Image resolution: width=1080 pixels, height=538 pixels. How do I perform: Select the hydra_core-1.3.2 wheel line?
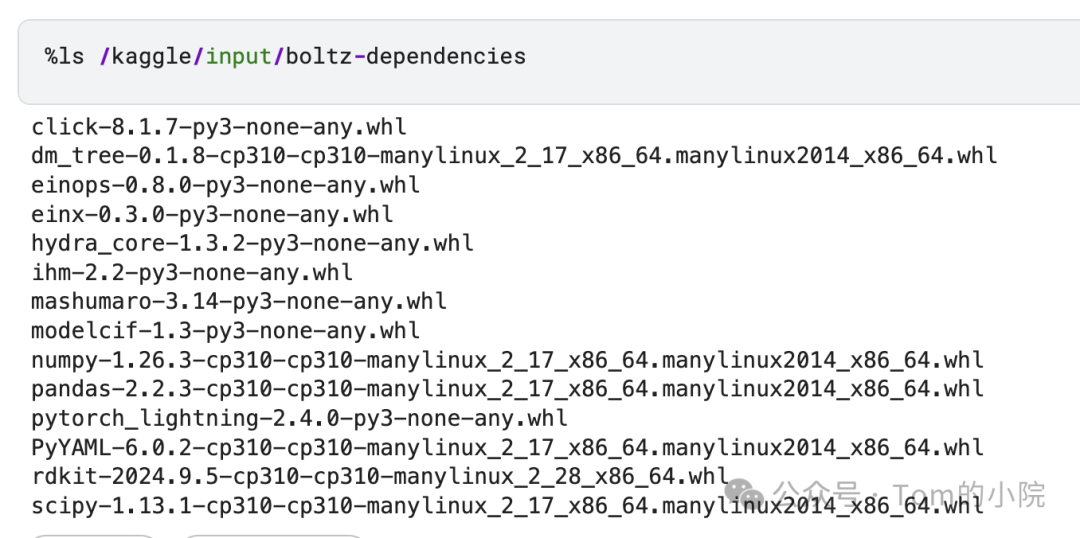click(252, 243)
